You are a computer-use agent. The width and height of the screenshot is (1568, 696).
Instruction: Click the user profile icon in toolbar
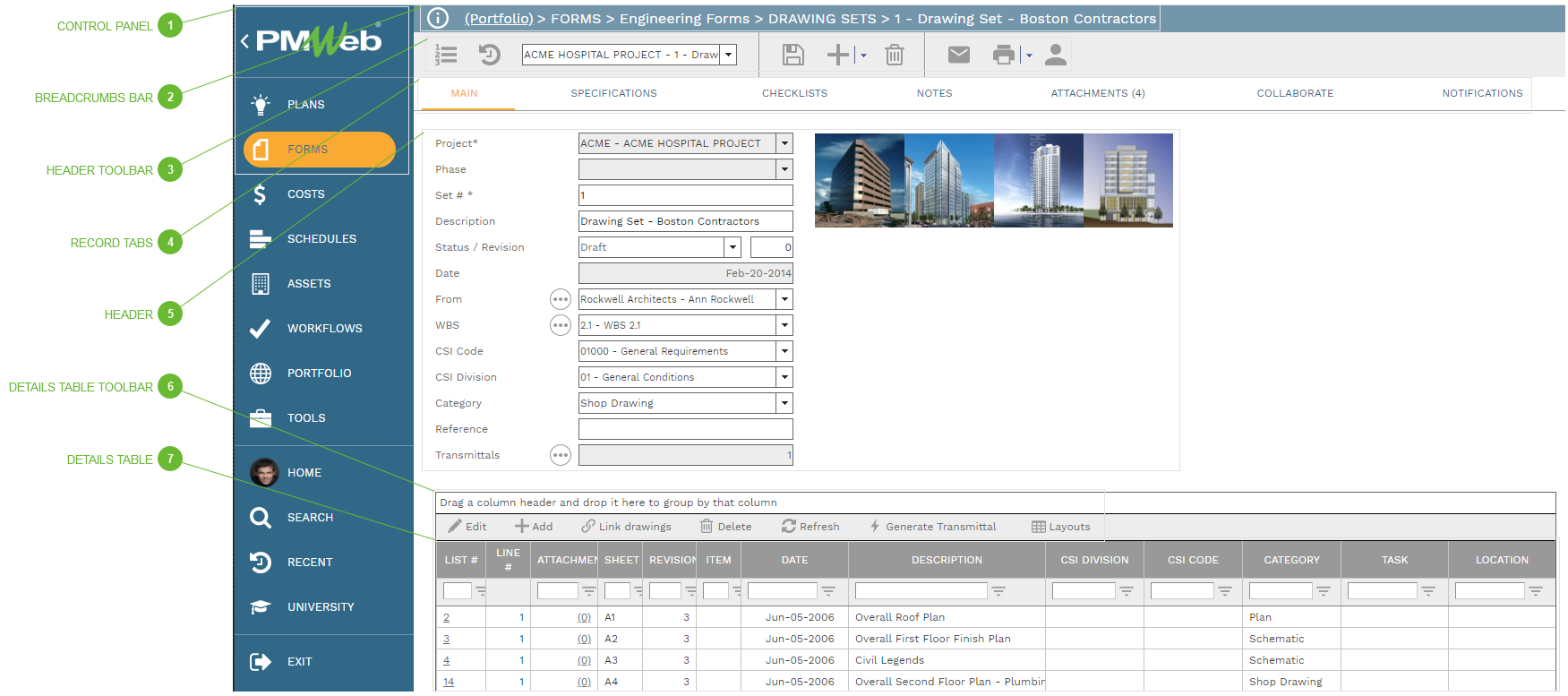coord(1056,55)
